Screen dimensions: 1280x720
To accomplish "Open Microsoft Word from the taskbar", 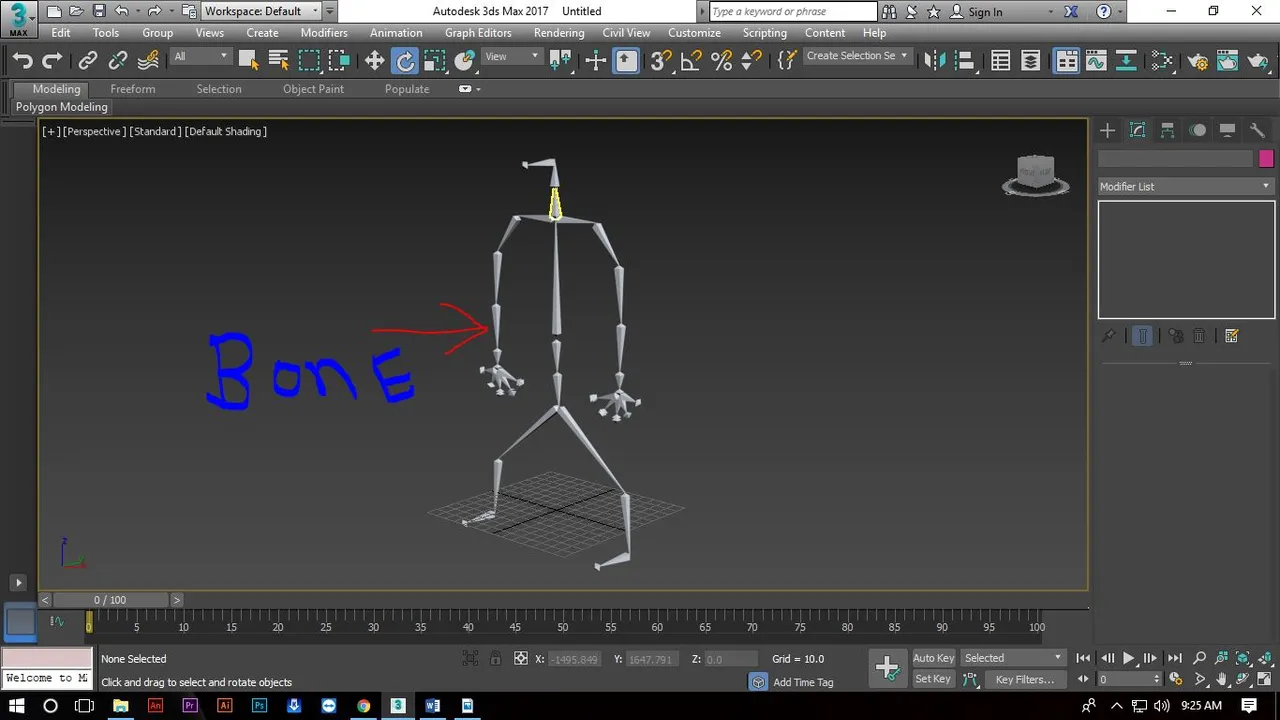I will [432, 705].
